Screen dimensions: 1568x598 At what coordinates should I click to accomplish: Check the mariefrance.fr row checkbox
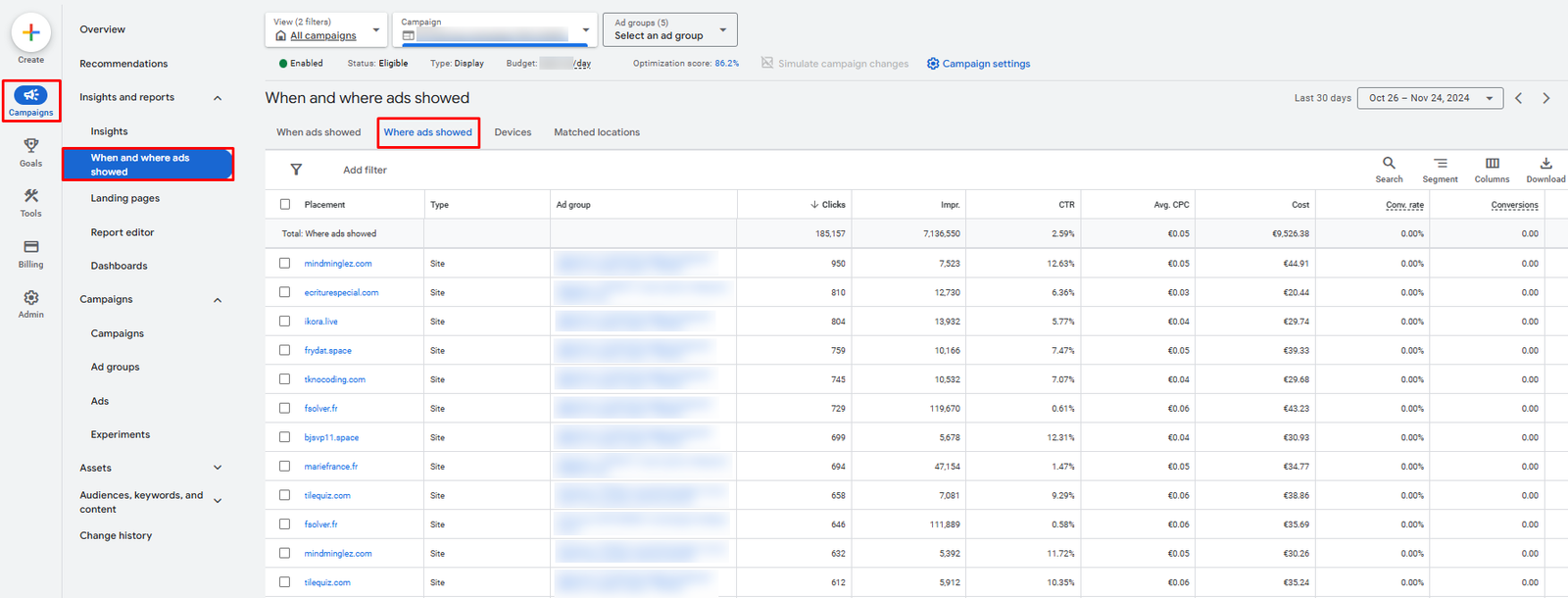tap(285, 466)
